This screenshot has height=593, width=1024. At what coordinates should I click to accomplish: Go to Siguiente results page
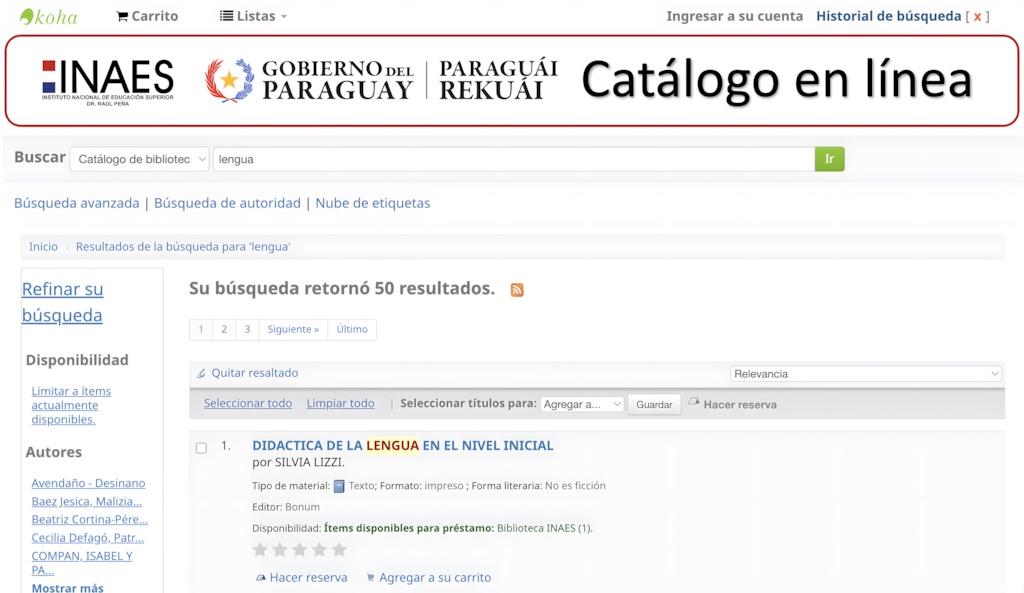[x=293, y=329]
